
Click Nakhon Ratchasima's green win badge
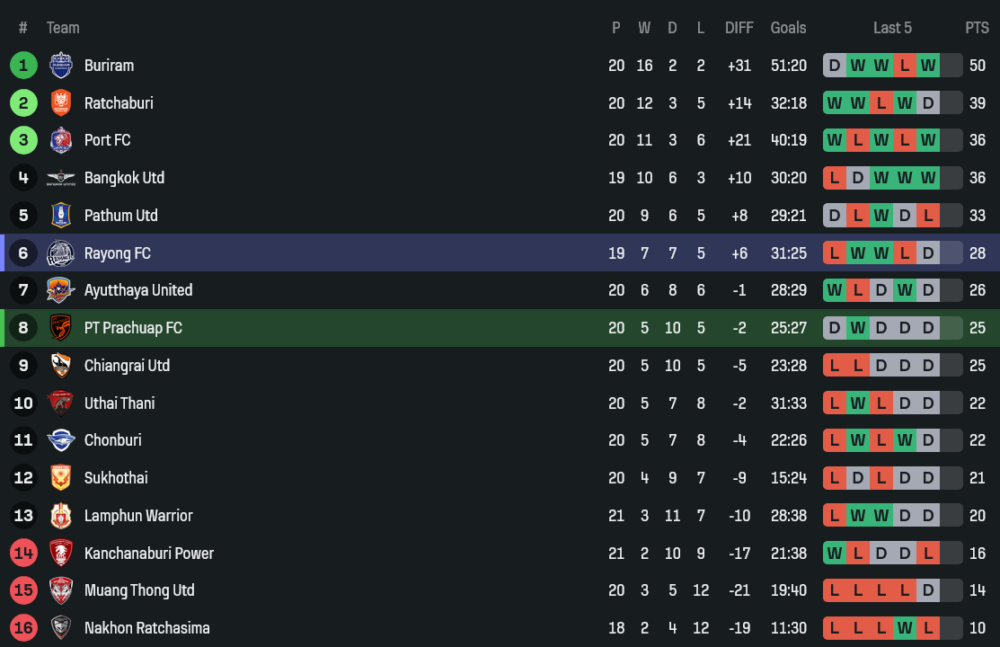click(x=905, y=628)
